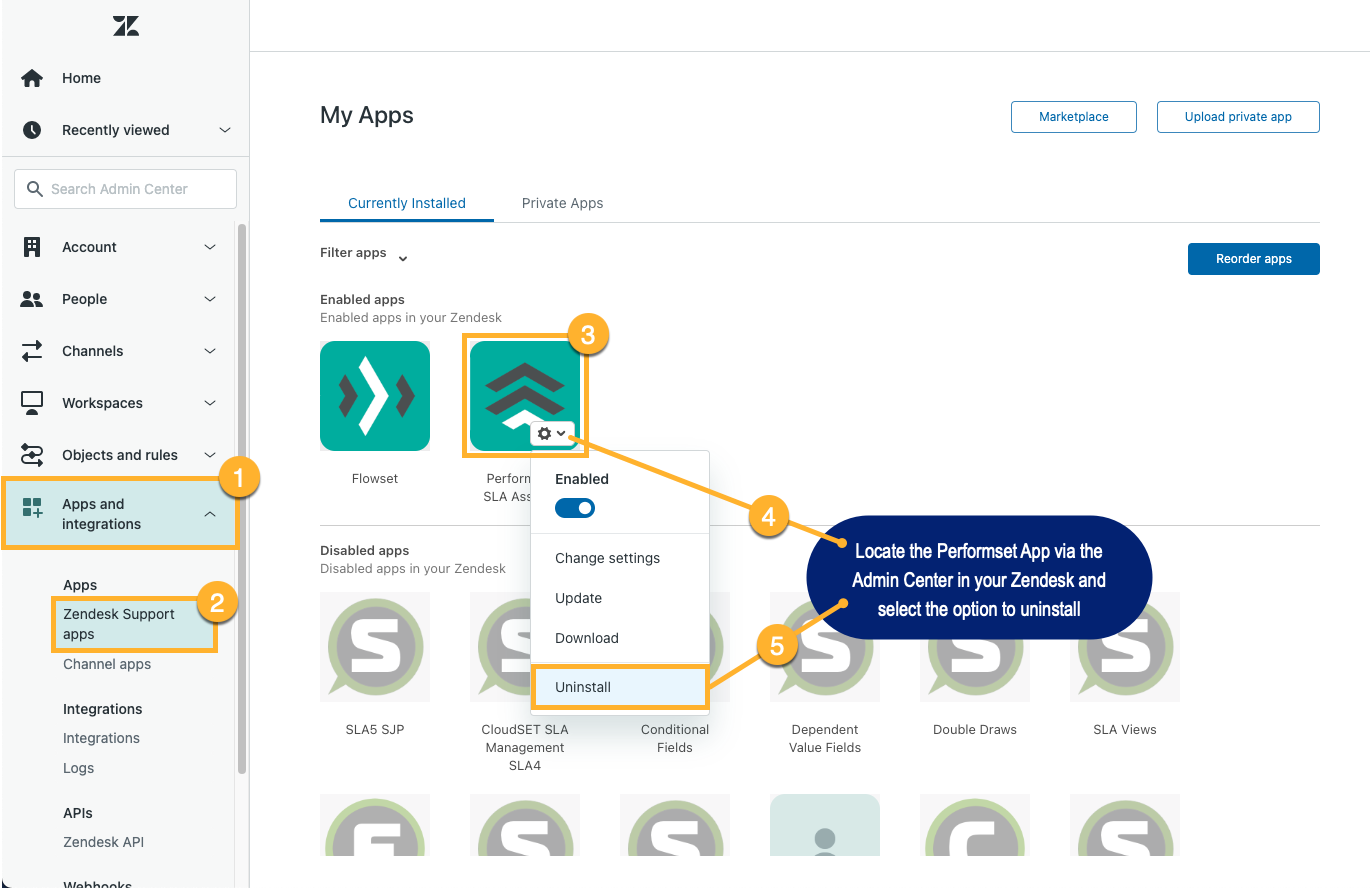Open the Filter apps dropdown arrow
1370x888 pixels.
tap(403, 259)
